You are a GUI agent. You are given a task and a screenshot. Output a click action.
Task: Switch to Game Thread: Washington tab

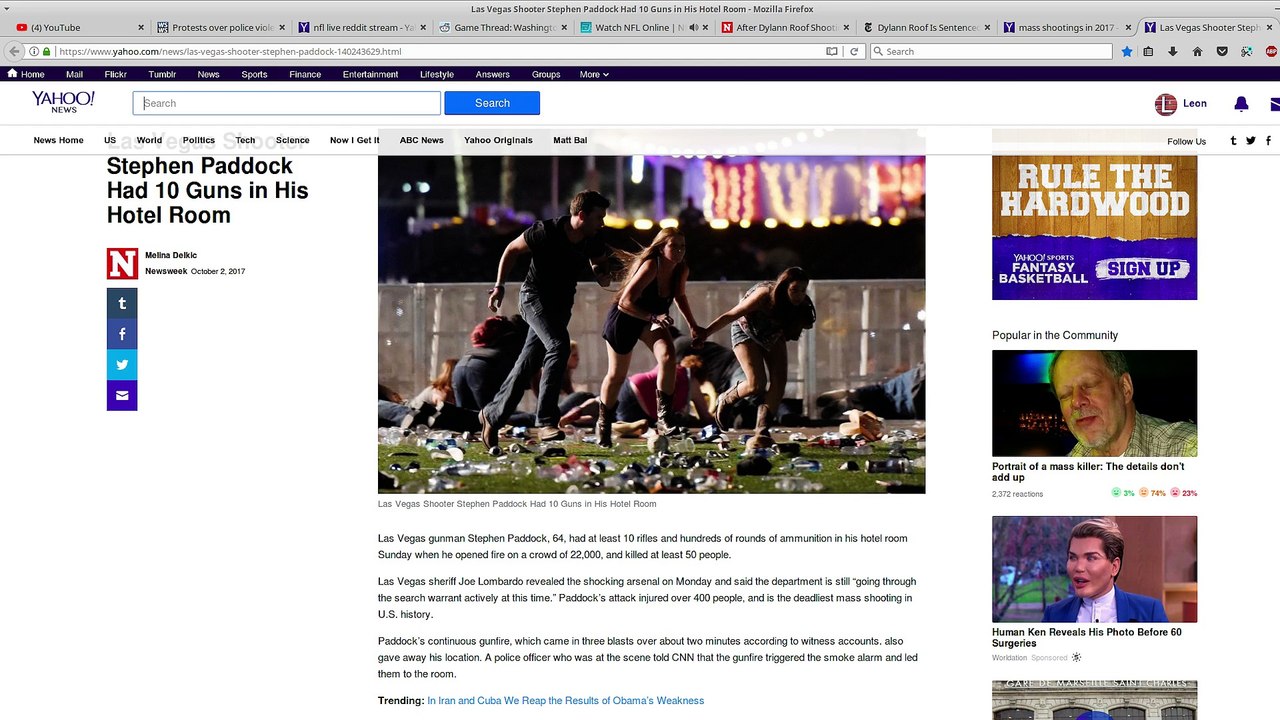[x=505, y=27]
